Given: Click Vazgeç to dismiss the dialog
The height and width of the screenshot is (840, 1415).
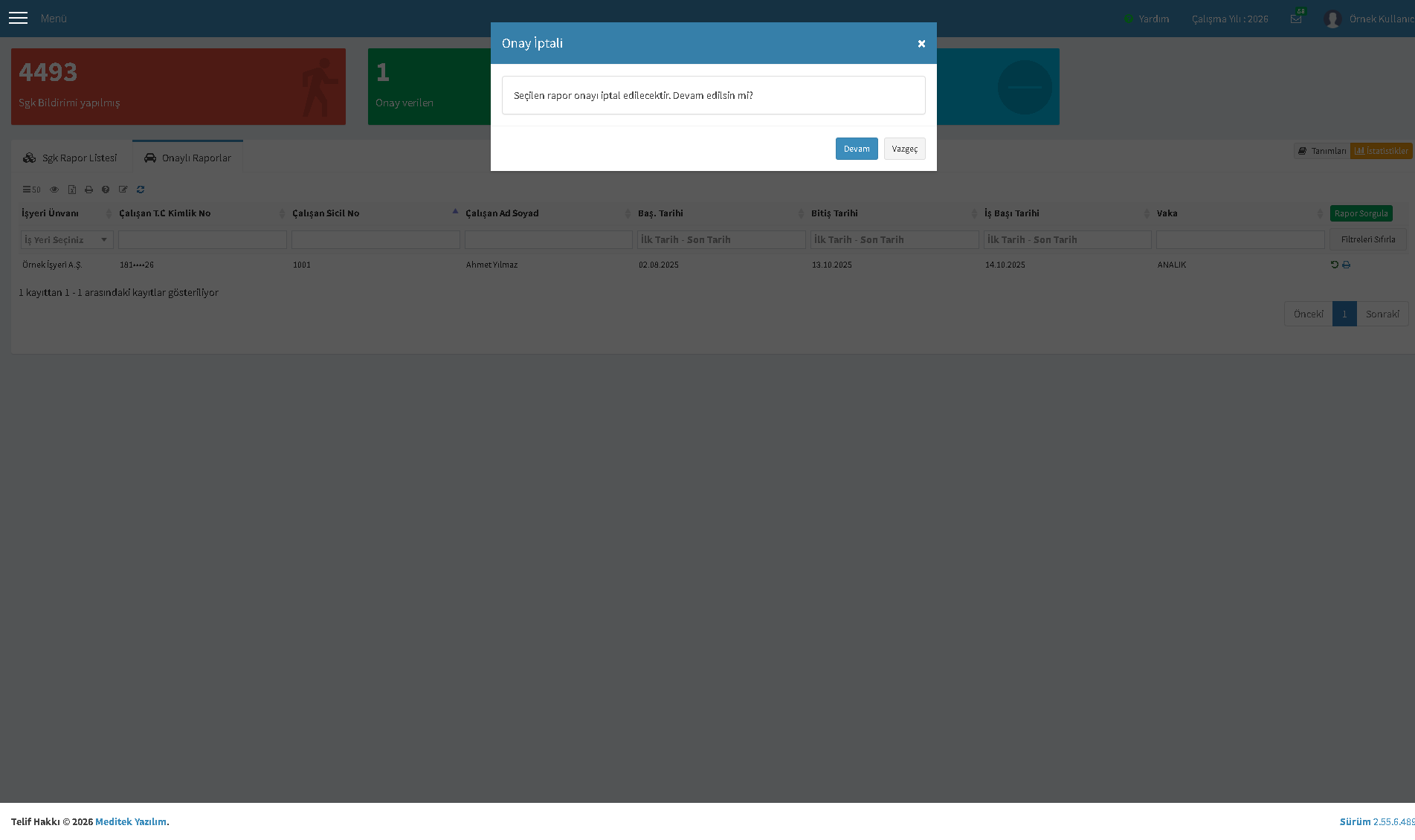Looking at the screenshot, I should (904, 149).
